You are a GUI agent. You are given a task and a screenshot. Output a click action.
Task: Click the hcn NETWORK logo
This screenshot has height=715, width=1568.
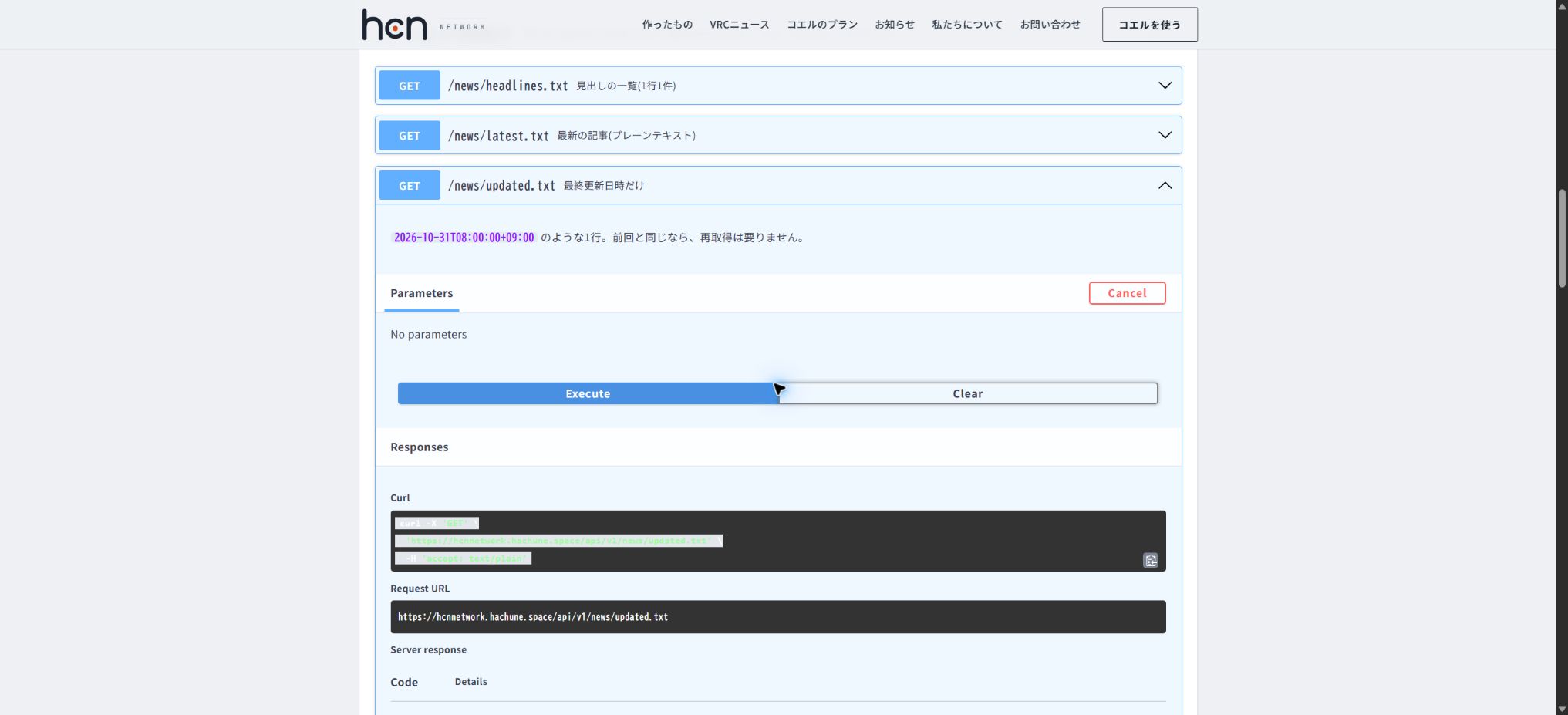(x=423, y=25)
